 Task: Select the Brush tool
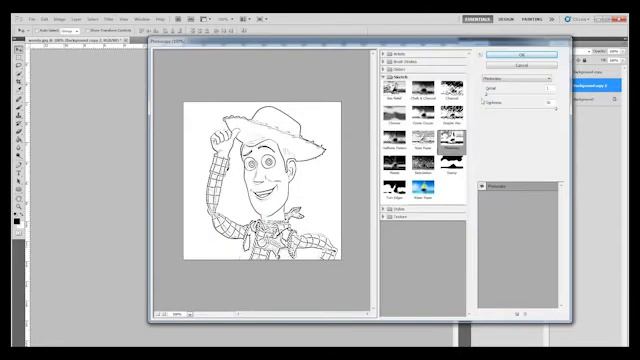coord(18,107)
